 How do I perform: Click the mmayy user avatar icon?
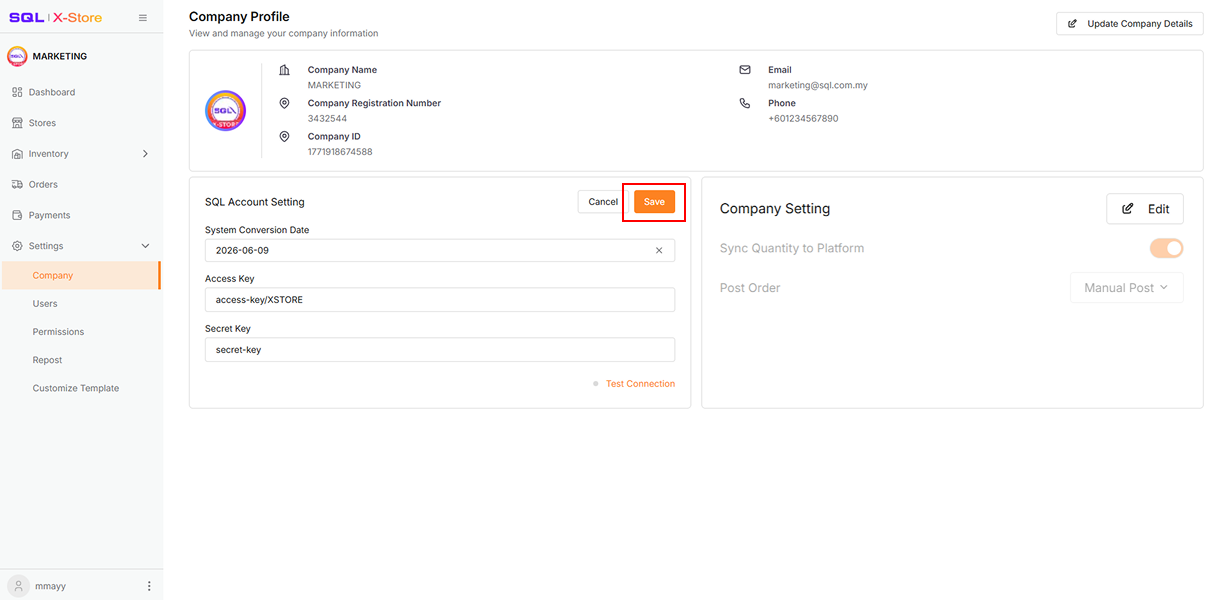(18, 586)
